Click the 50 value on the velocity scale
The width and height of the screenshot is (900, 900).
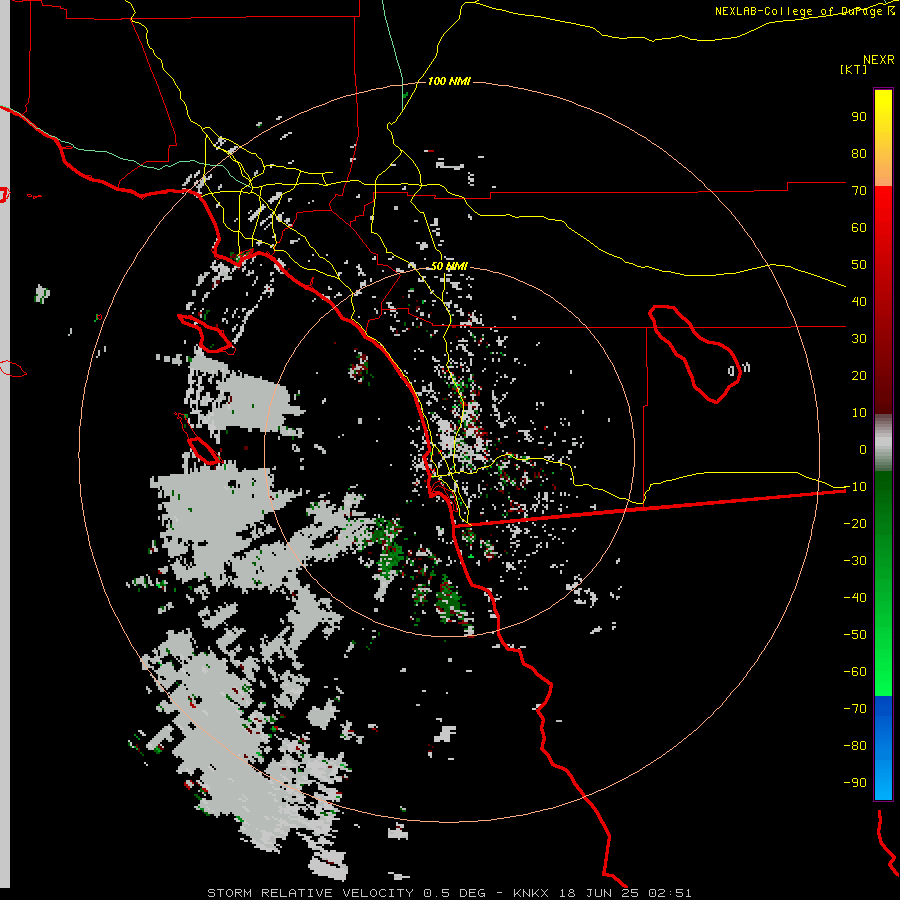pyautogui.click(x=859, y=265)
